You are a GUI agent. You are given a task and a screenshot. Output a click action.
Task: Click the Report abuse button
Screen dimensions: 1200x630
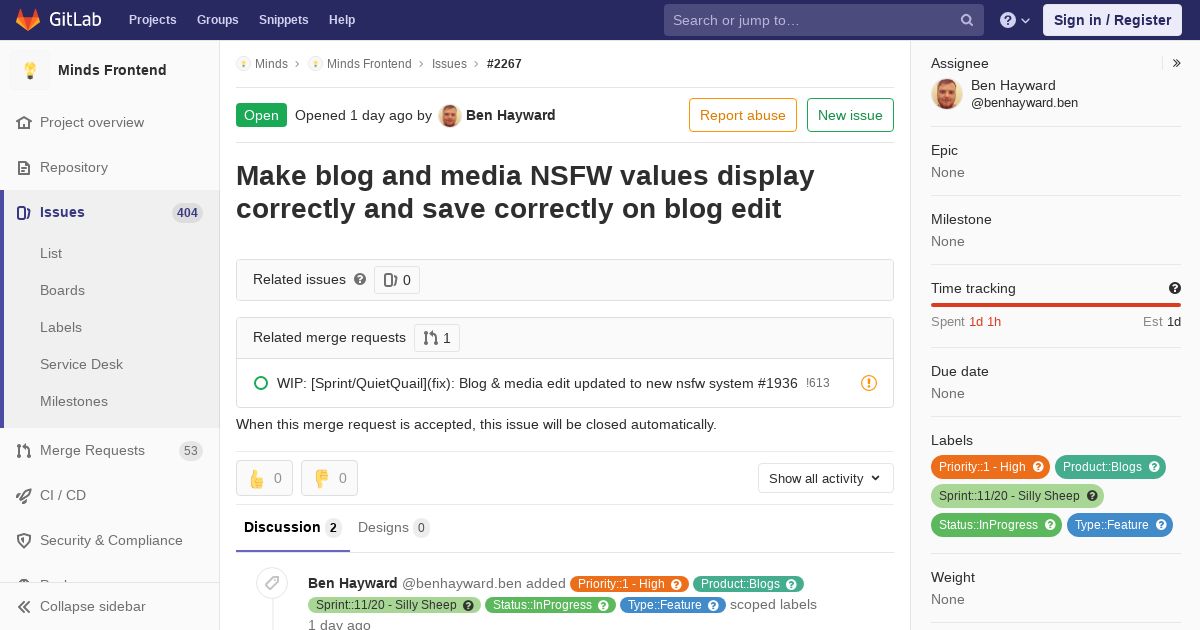pyautogui.click(x=743, y=115)
